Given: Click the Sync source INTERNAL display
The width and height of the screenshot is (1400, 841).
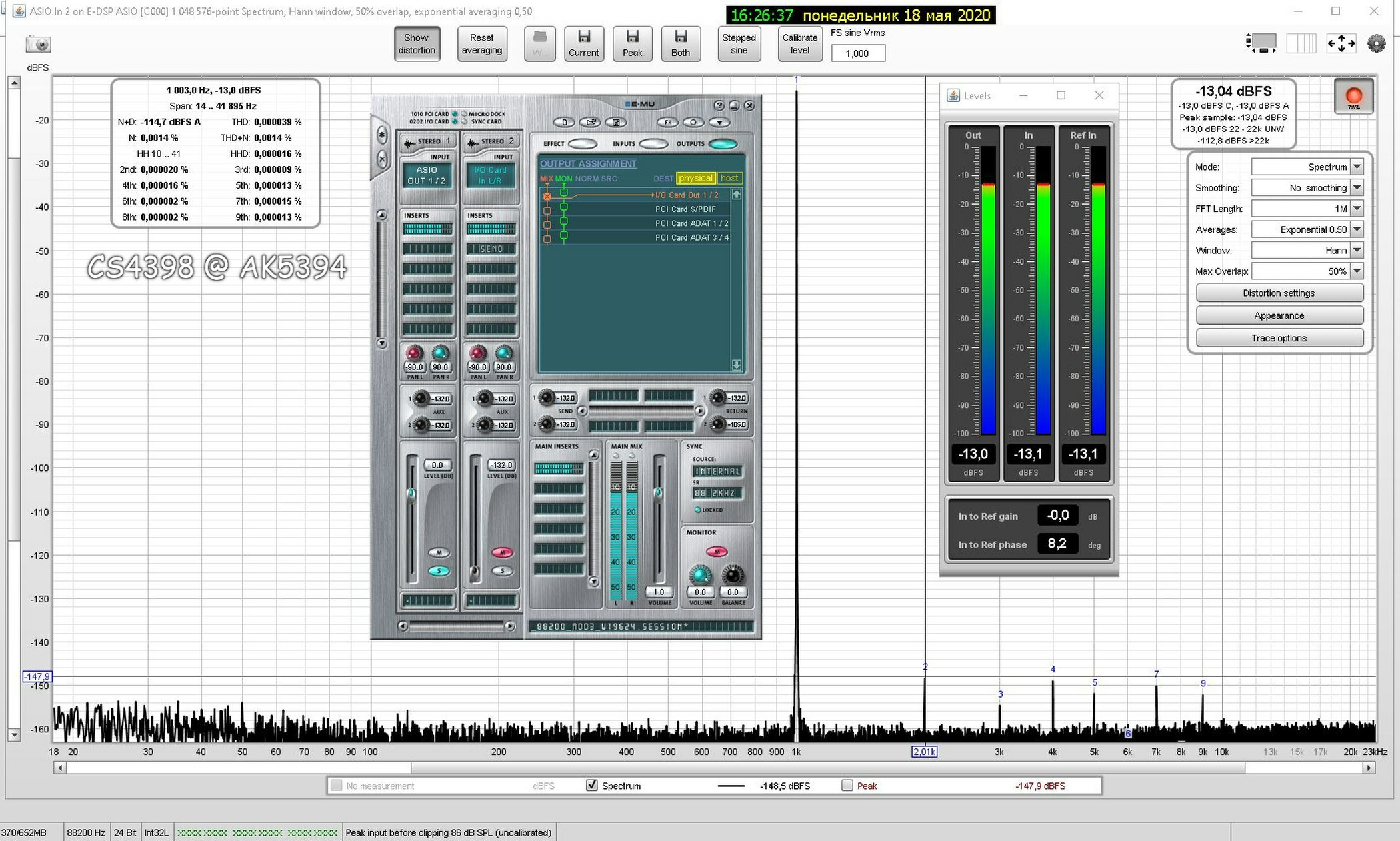Looking at the screenshot, I should 717,471.
